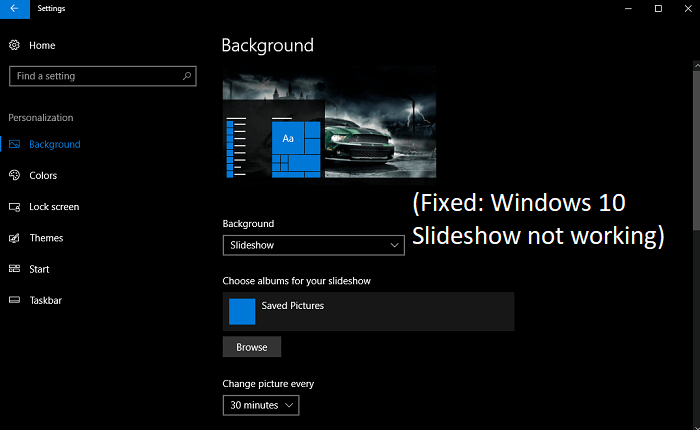
Task: Click the Themes brush icon
Action: [x=14, y=238]
